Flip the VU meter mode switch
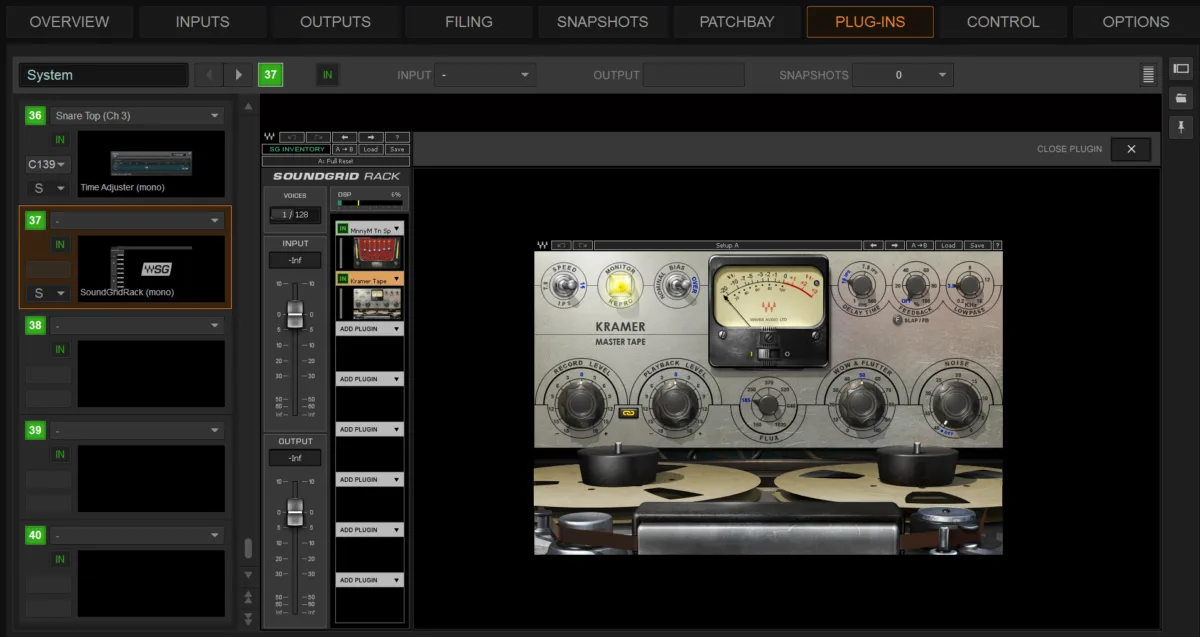Image resolution: width=1200 pixels, height=637 pixels. (767, 352)
